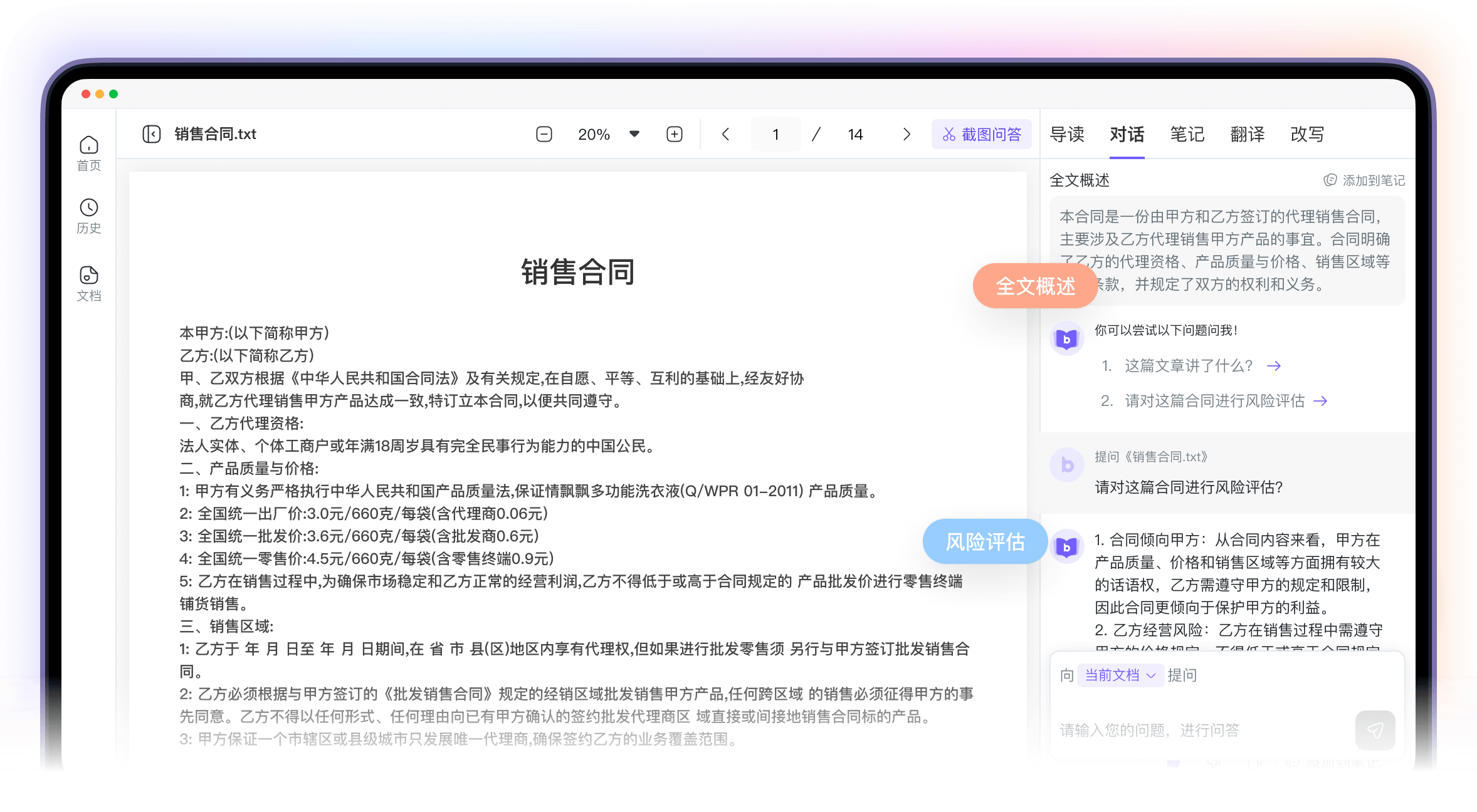
Task: Send the question with paper plane icon
Action: coord(1375,730)
